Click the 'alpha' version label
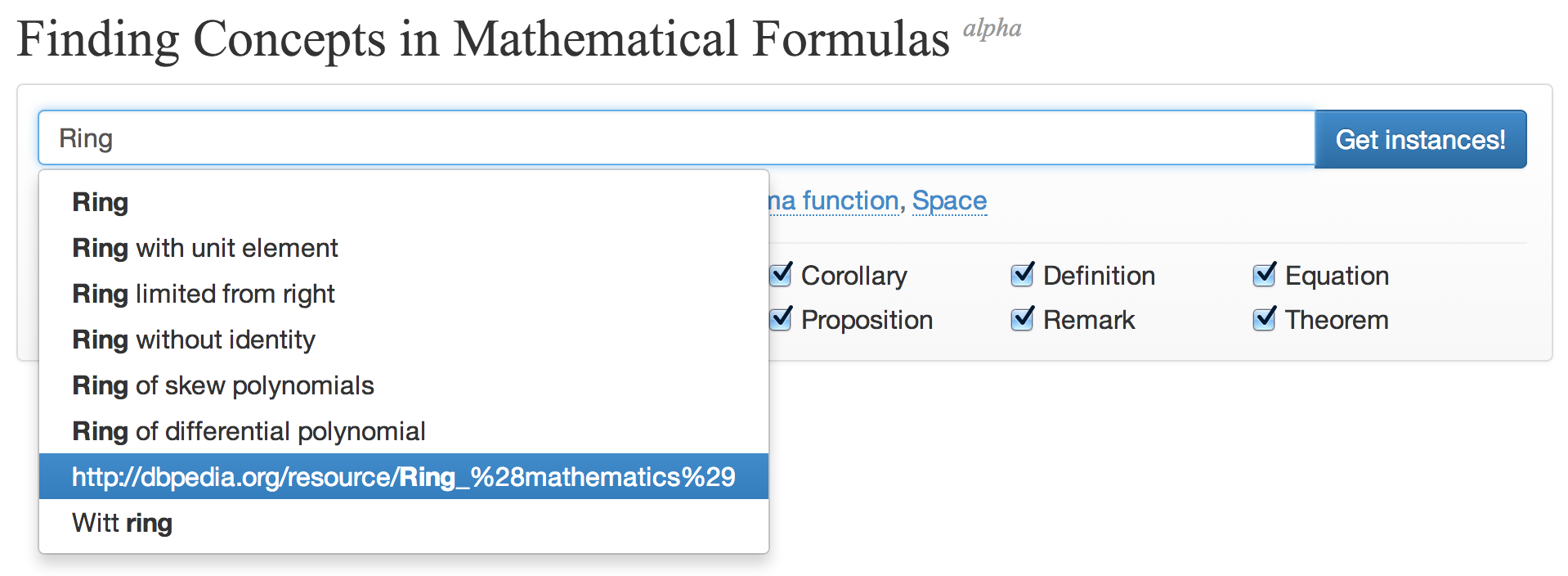This screenshot has width=1568, height=576. [x=992, y=29]
